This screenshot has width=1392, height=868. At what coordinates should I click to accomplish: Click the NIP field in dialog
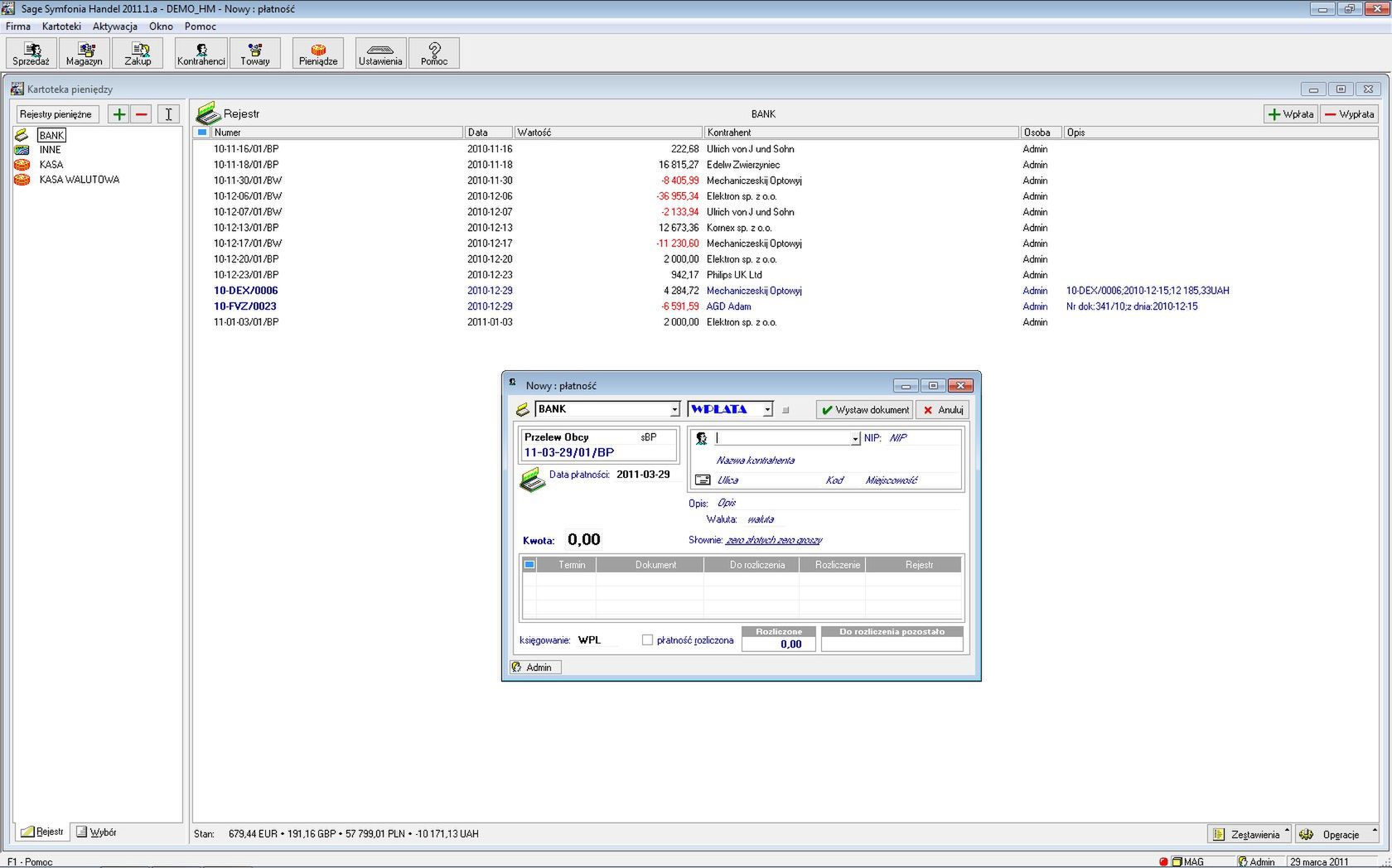[x=924, y=438]
